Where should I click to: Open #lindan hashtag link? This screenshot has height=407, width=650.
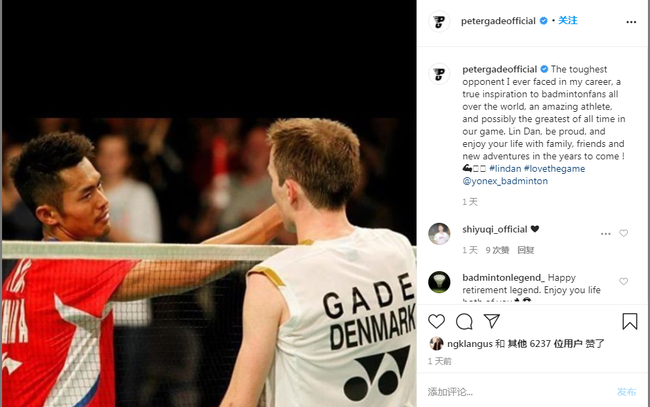click(505, 169)
